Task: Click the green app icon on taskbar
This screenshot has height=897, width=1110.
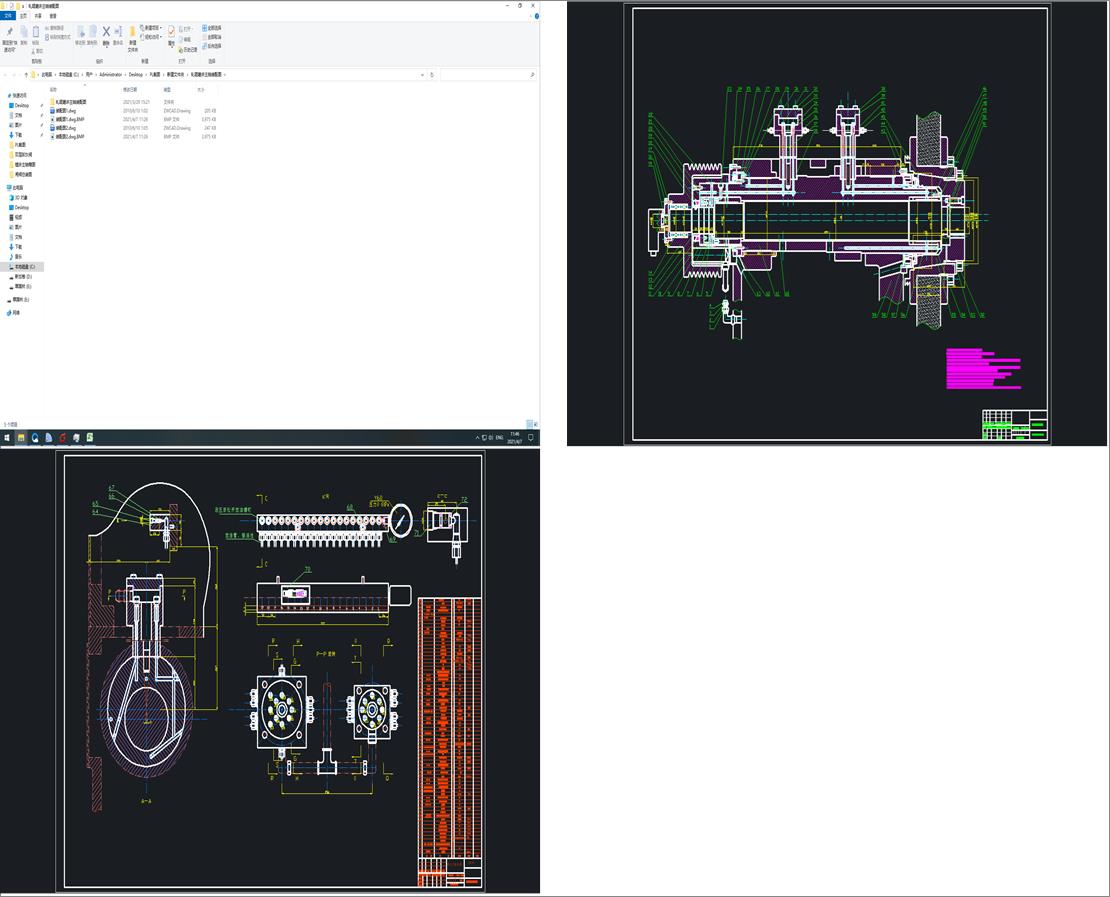Action: (90, 438)
